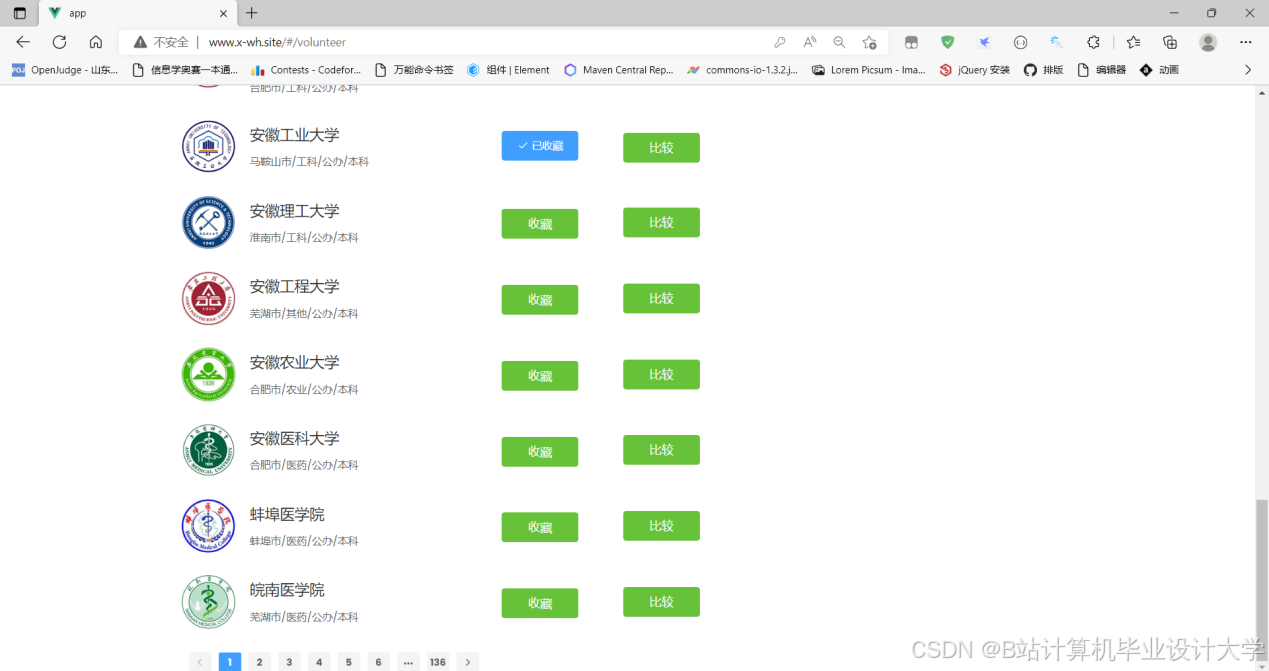Click 比较 for 安徽理工大学
Image resolution: width=1269 pixels, height=671 pixels.
[x=661, y=222]
